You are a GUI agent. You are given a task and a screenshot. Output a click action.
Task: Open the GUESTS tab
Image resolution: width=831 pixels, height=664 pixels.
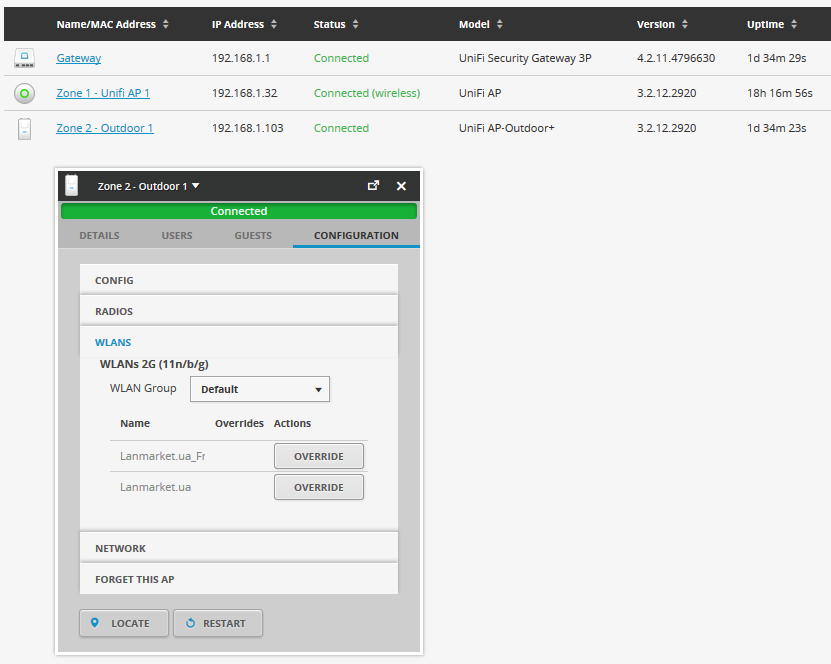[253, 236]
